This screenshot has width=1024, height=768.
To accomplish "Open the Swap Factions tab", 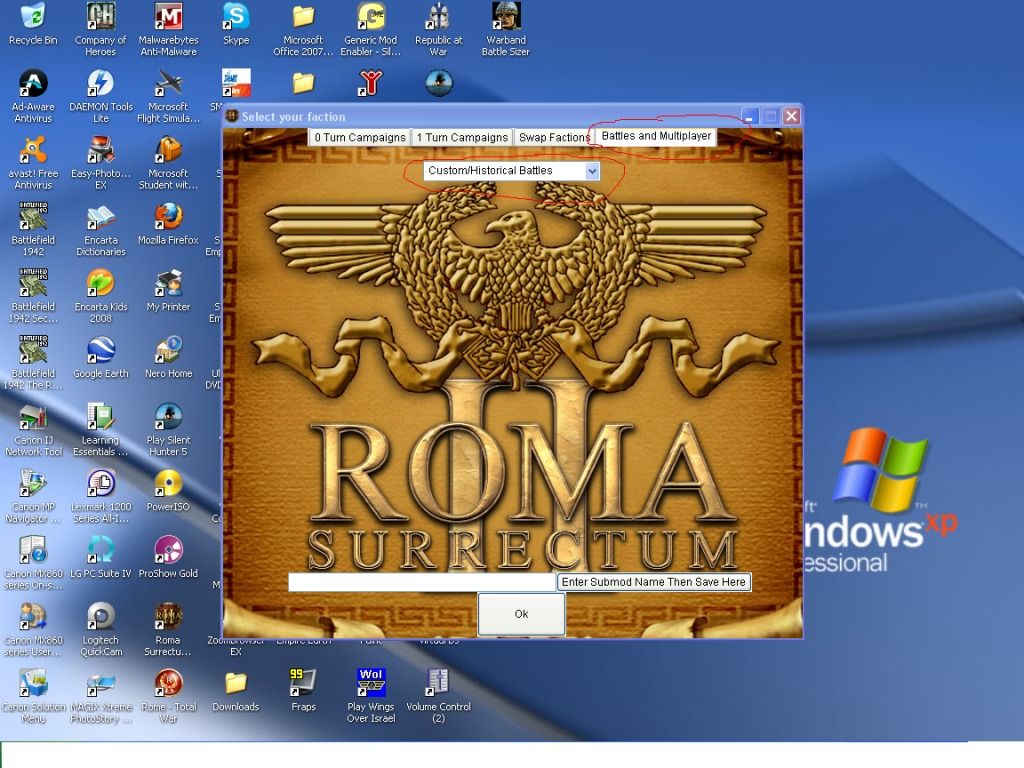I will pyautogui.click(x=553, y=138).
